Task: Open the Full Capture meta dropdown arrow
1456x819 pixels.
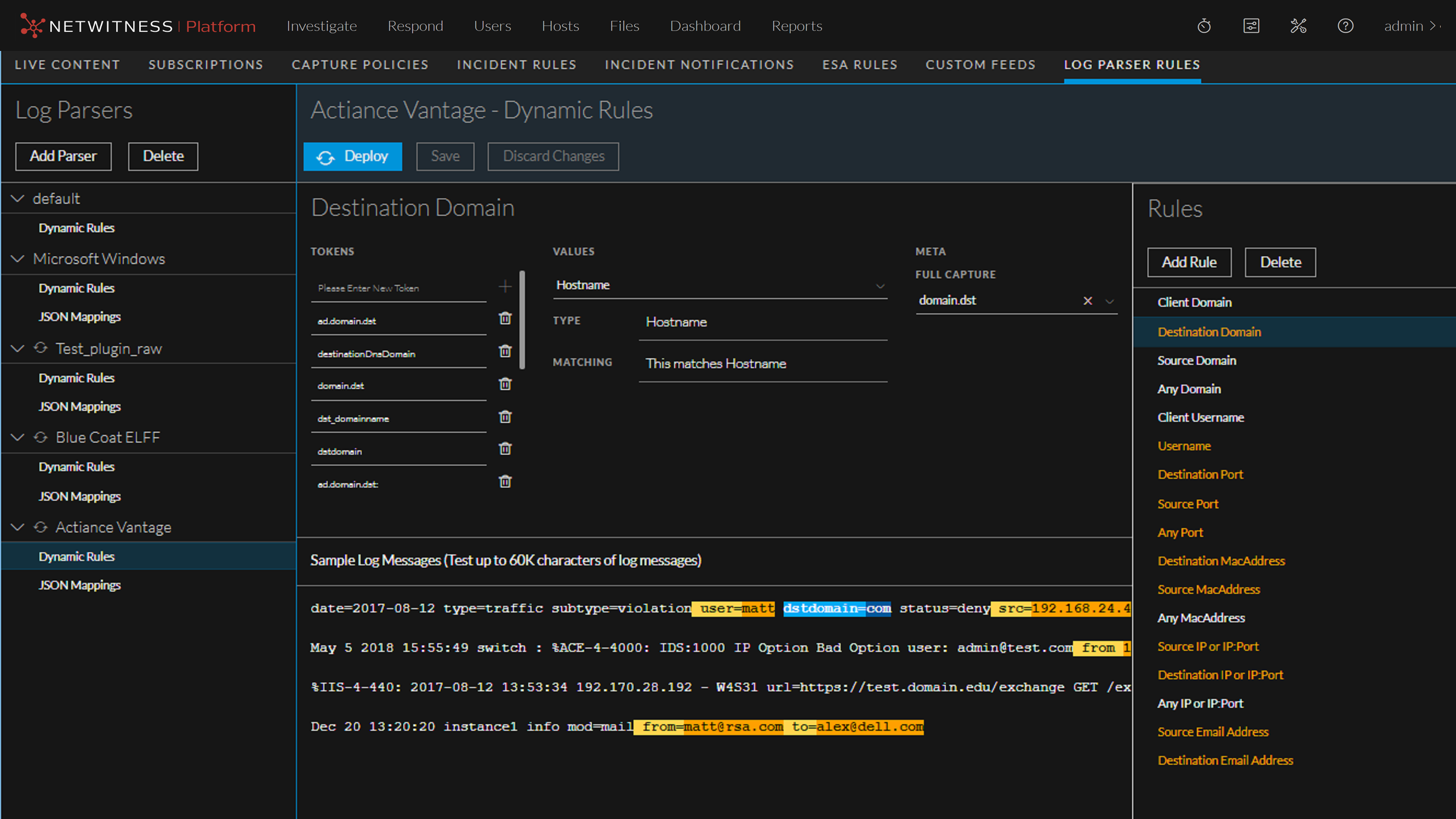Action: (x=1110, y=301)
